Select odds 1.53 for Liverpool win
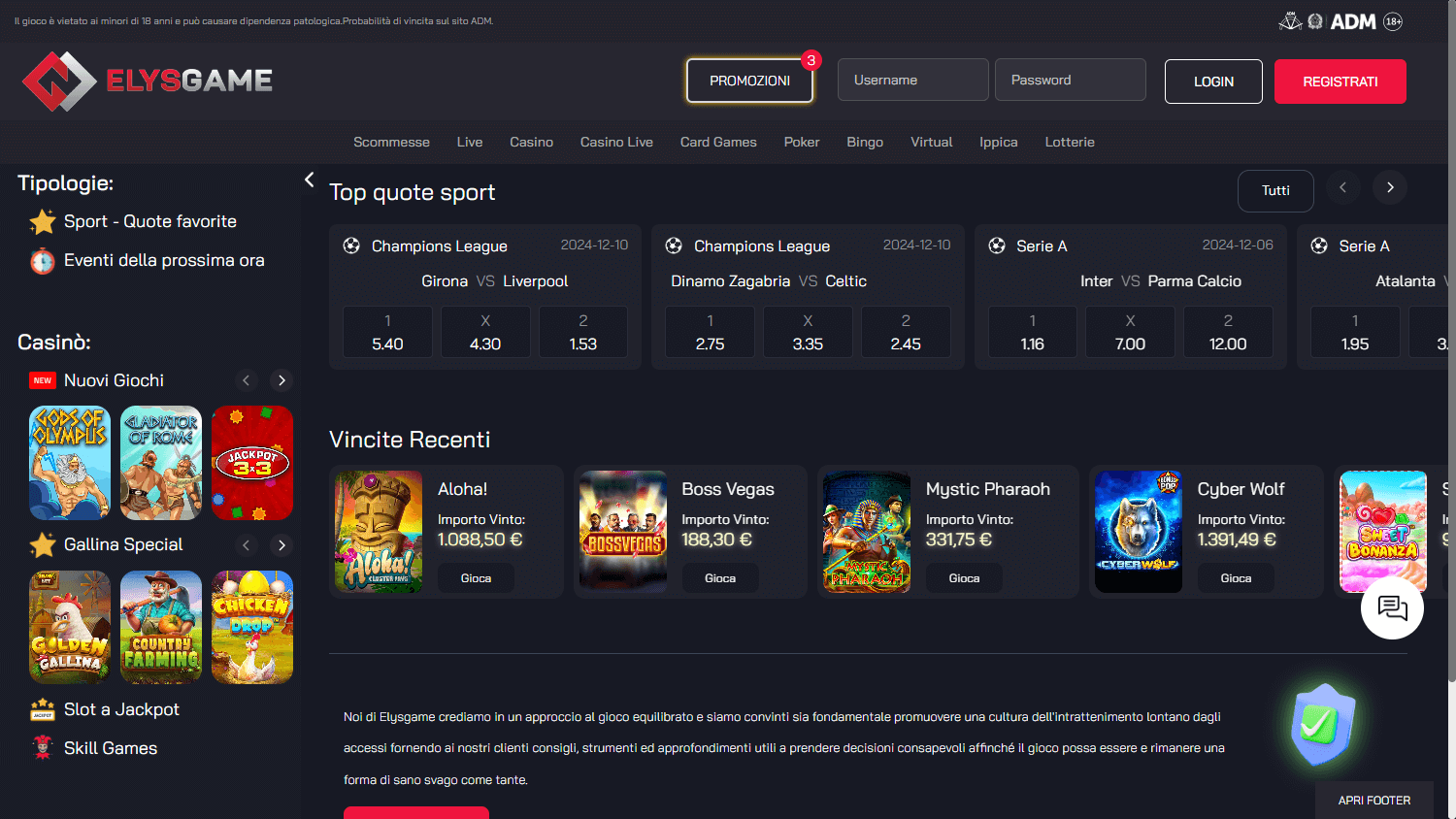The image size is (1456, 819). click(x=583, y=332)
